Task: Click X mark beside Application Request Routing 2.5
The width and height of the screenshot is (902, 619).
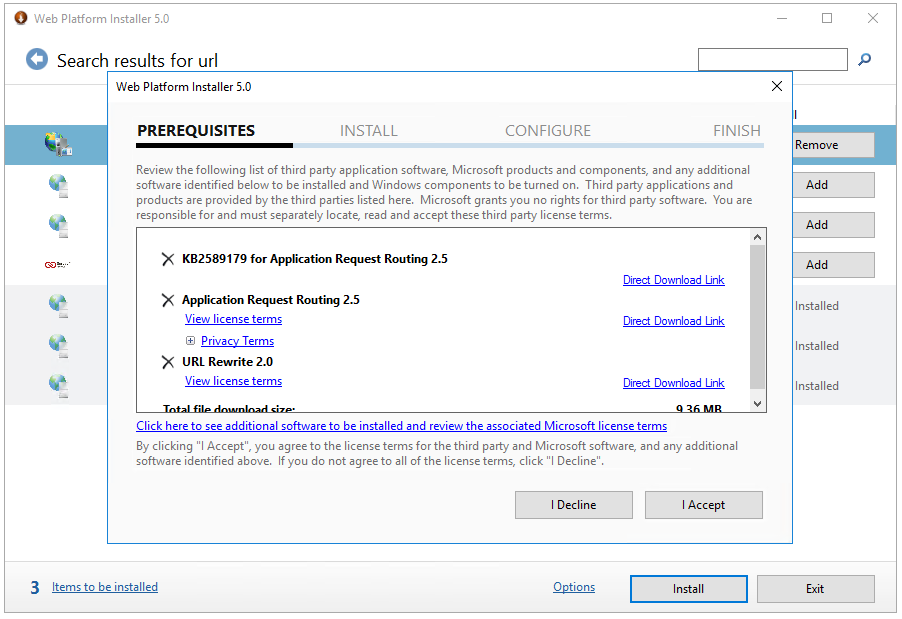Action: point(168,300)
